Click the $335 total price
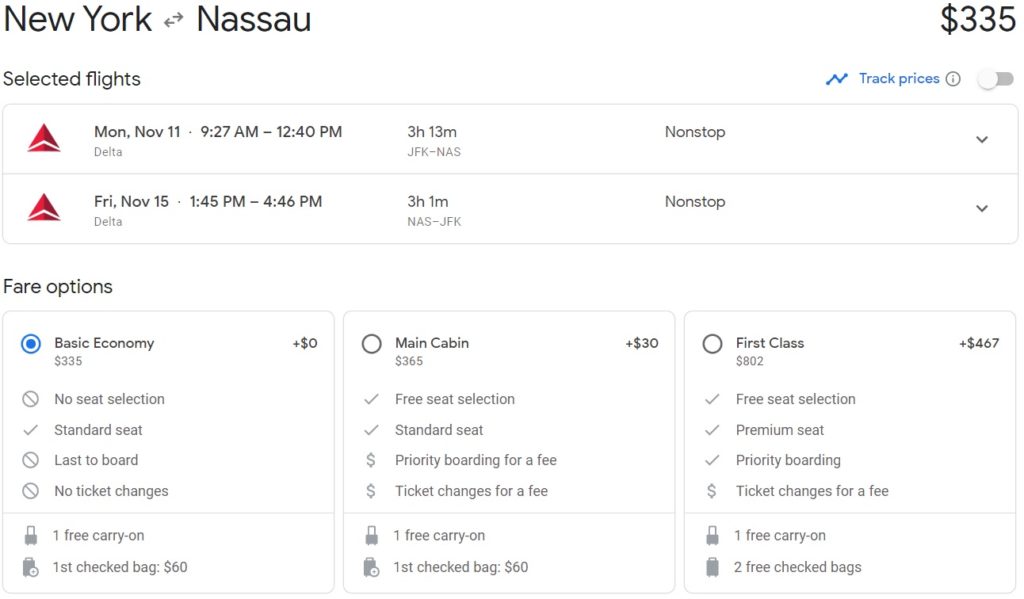1024x599 pixels. tap(977, 20)
